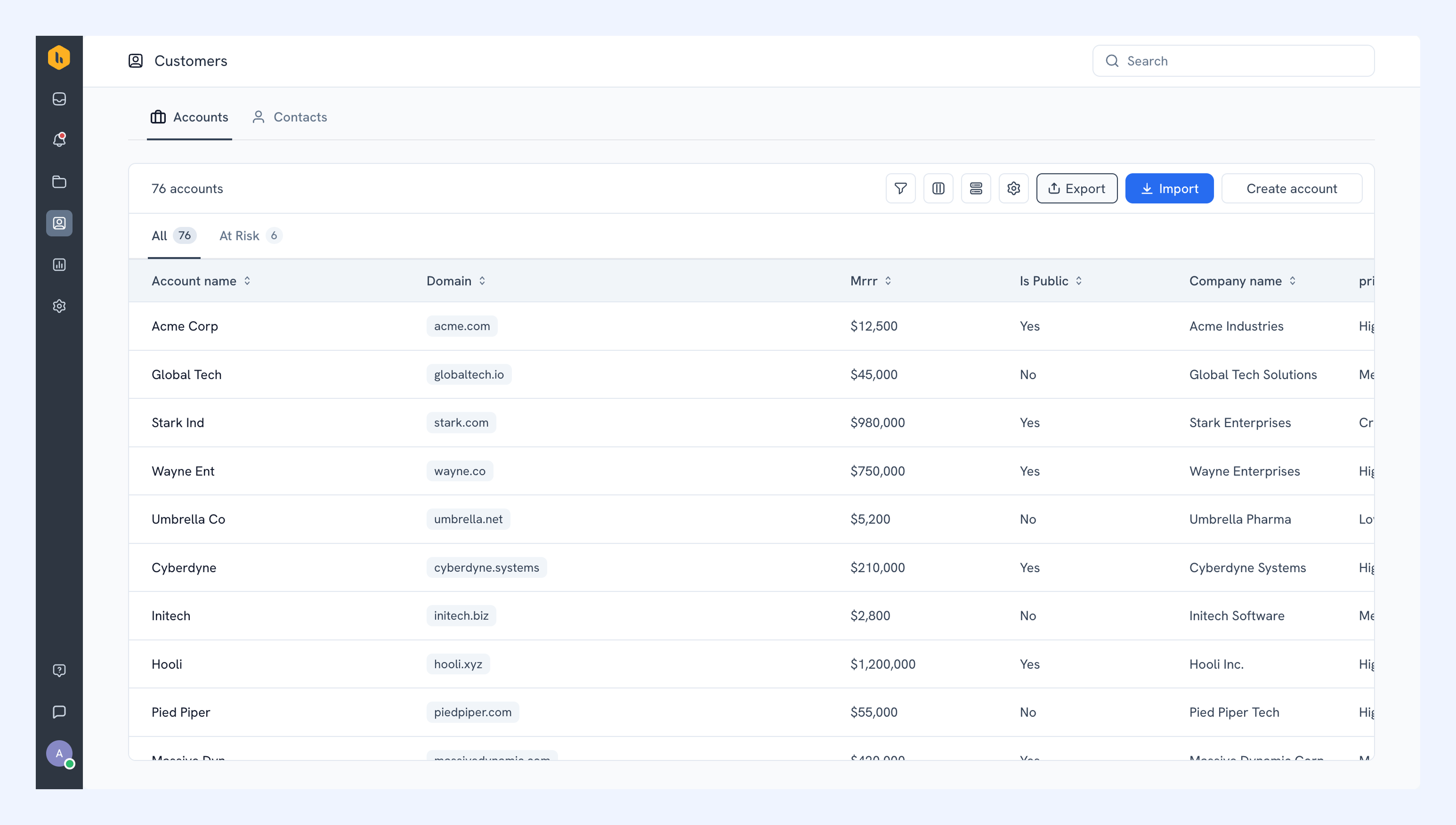Open settings gear in the sidebar

tap(59, 306)
